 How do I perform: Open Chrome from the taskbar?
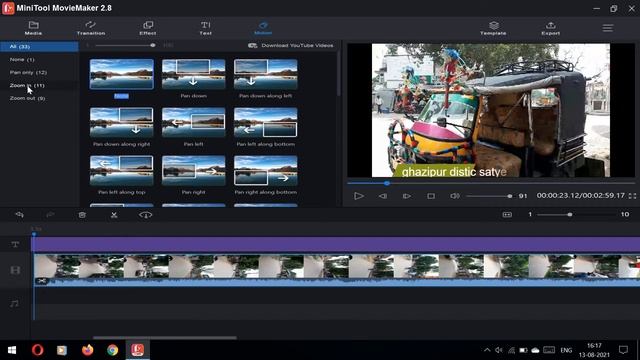[113, 350]
